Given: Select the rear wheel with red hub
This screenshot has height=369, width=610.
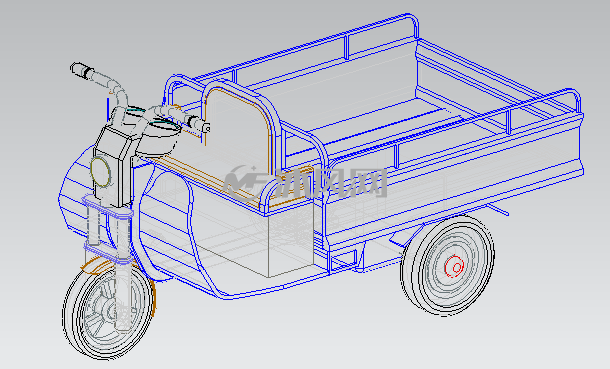Looking at the screenshot, I should 448,265.
